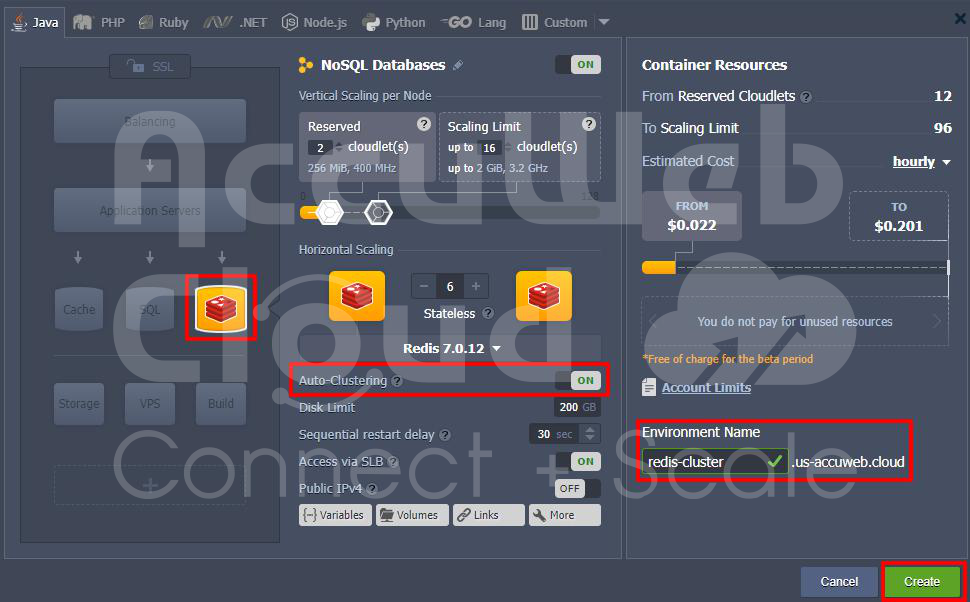The width and height of the screenshot is (970, 602).
Task: Click the Environment Name input field
Action: pos(704,462)
